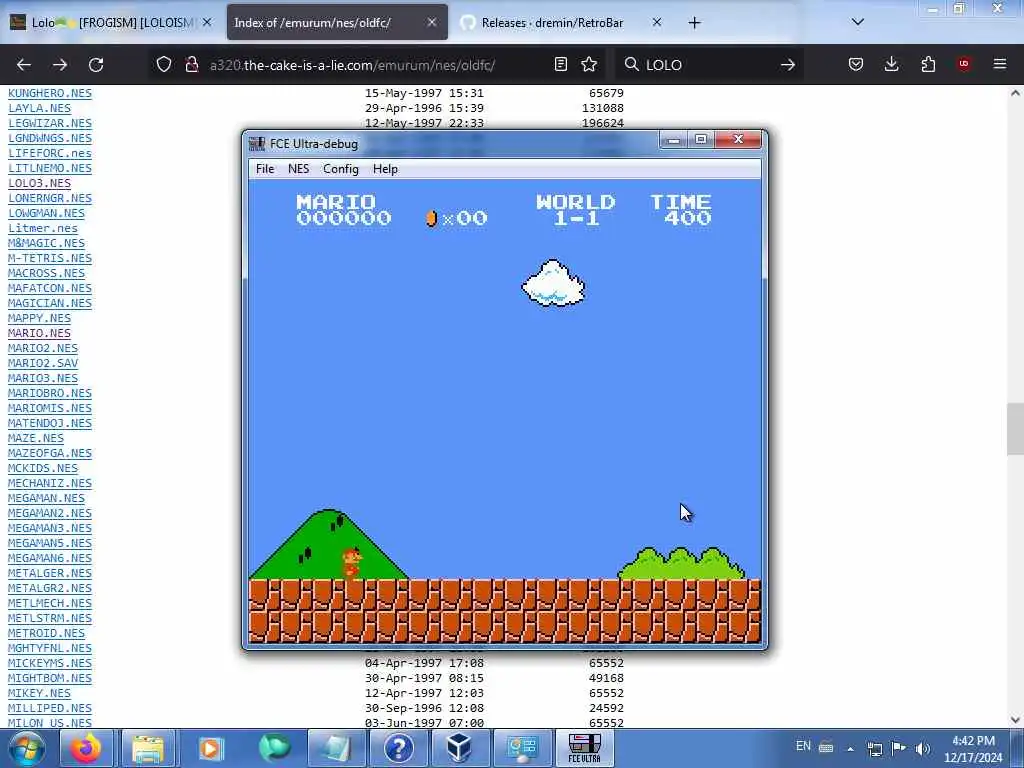
Task: Open Windows Explorer from the taskbar
Action: tap(148, 748)
